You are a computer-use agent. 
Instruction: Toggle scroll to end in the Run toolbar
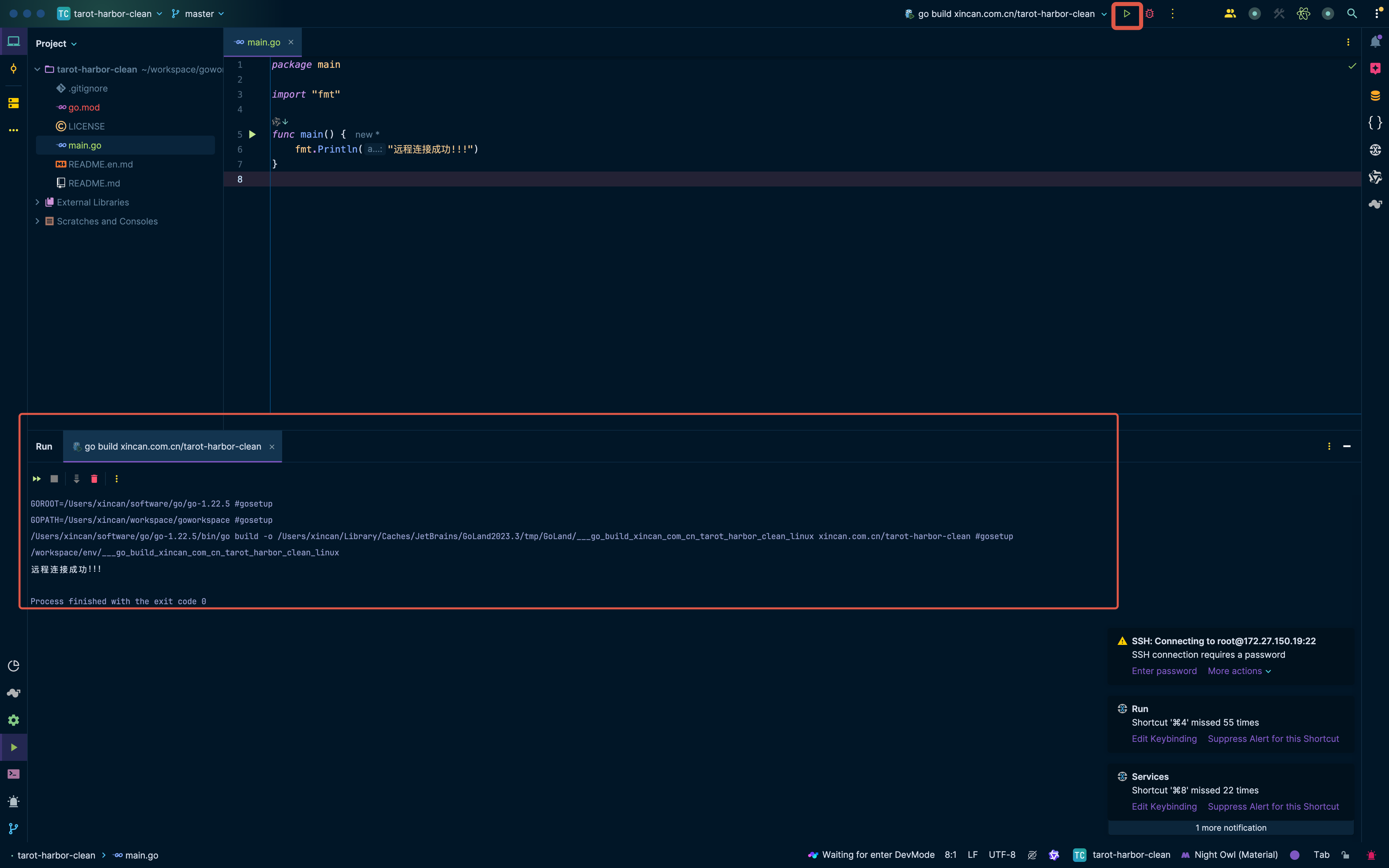tap(76, 479)
